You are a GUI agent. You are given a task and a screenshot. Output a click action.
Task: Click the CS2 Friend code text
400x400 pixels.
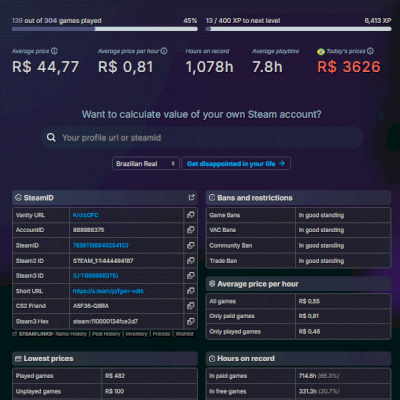(x=91, y=306)
